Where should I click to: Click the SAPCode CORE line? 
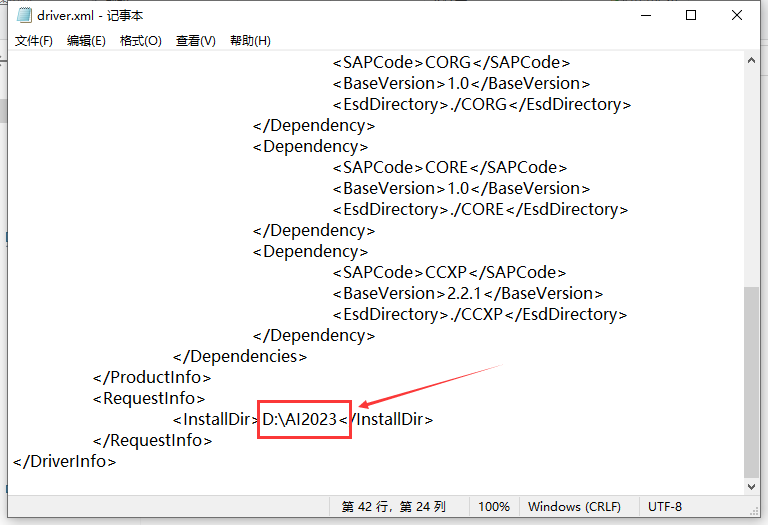click(x=450, y=167)
